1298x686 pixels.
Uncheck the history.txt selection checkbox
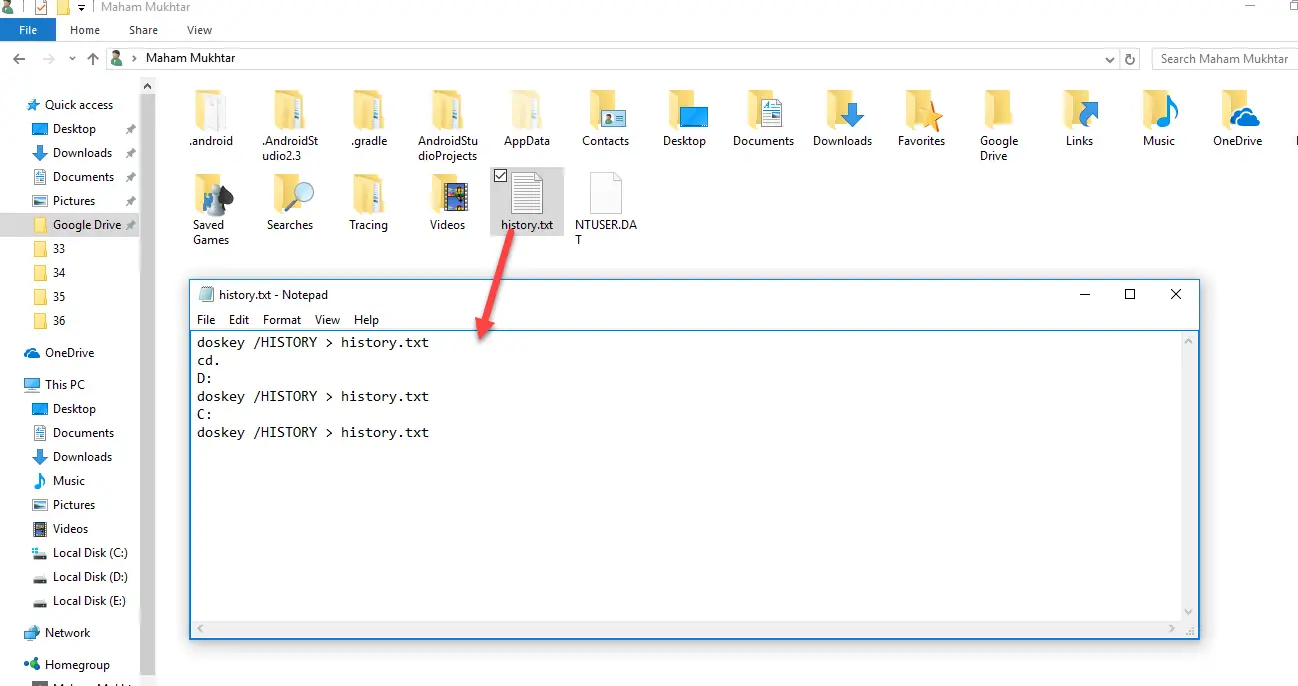500,174
